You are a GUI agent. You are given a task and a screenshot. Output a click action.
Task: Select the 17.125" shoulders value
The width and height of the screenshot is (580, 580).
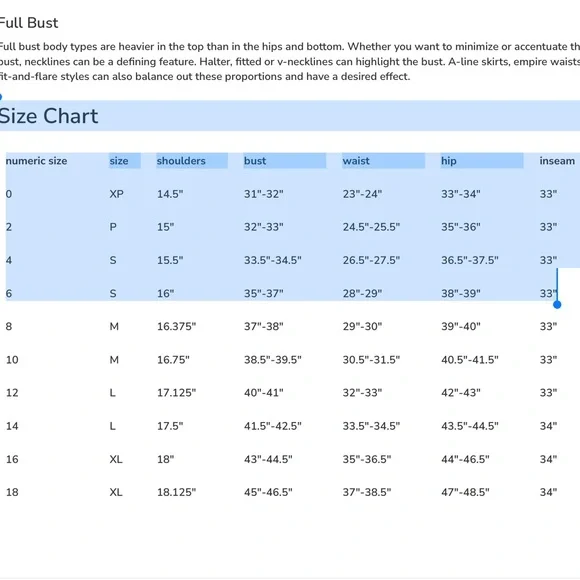click(x=176, y=393)
